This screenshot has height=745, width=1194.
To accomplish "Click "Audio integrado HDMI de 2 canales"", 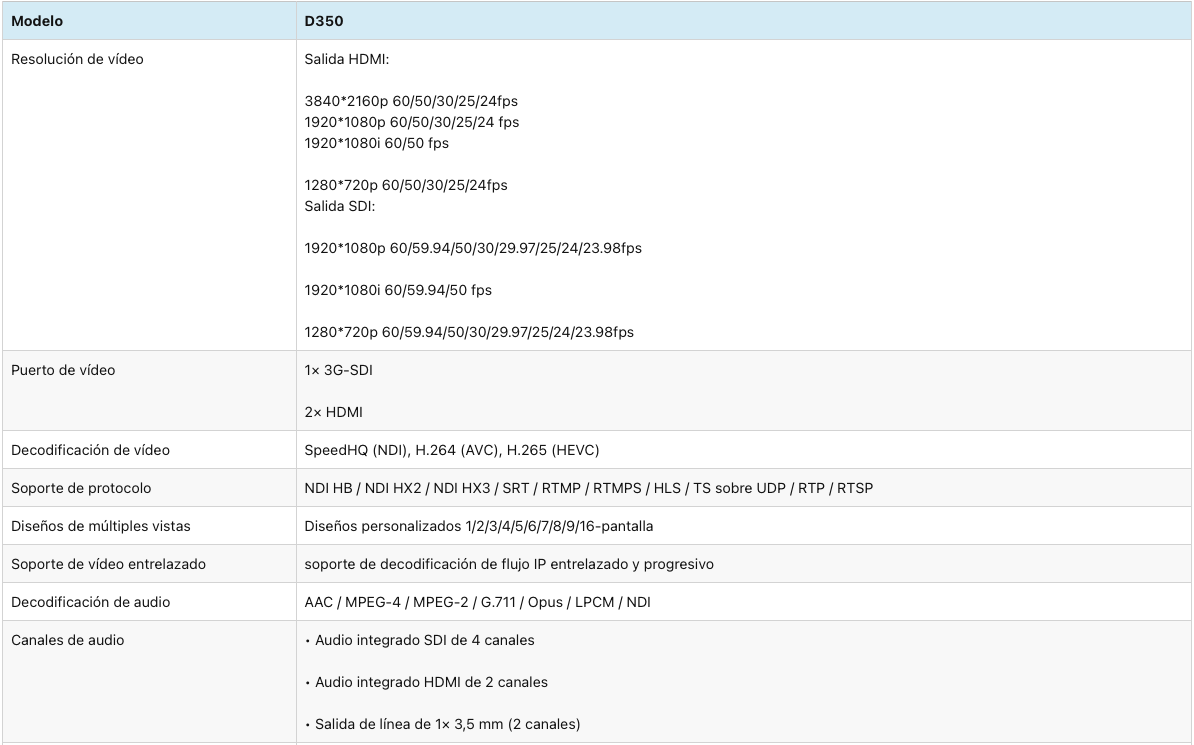I will [430, 682].
